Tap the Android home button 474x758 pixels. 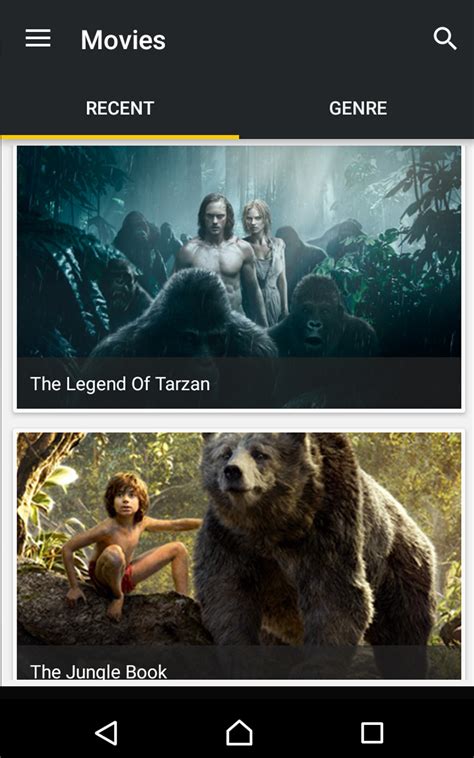click(x=239, y=733)
